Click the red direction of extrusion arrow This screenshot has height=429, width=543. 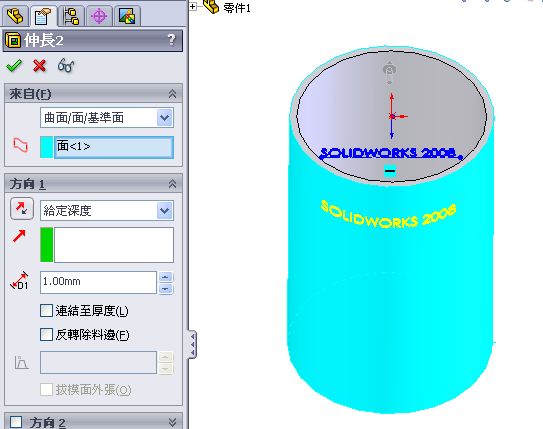(x=19, y=236)
